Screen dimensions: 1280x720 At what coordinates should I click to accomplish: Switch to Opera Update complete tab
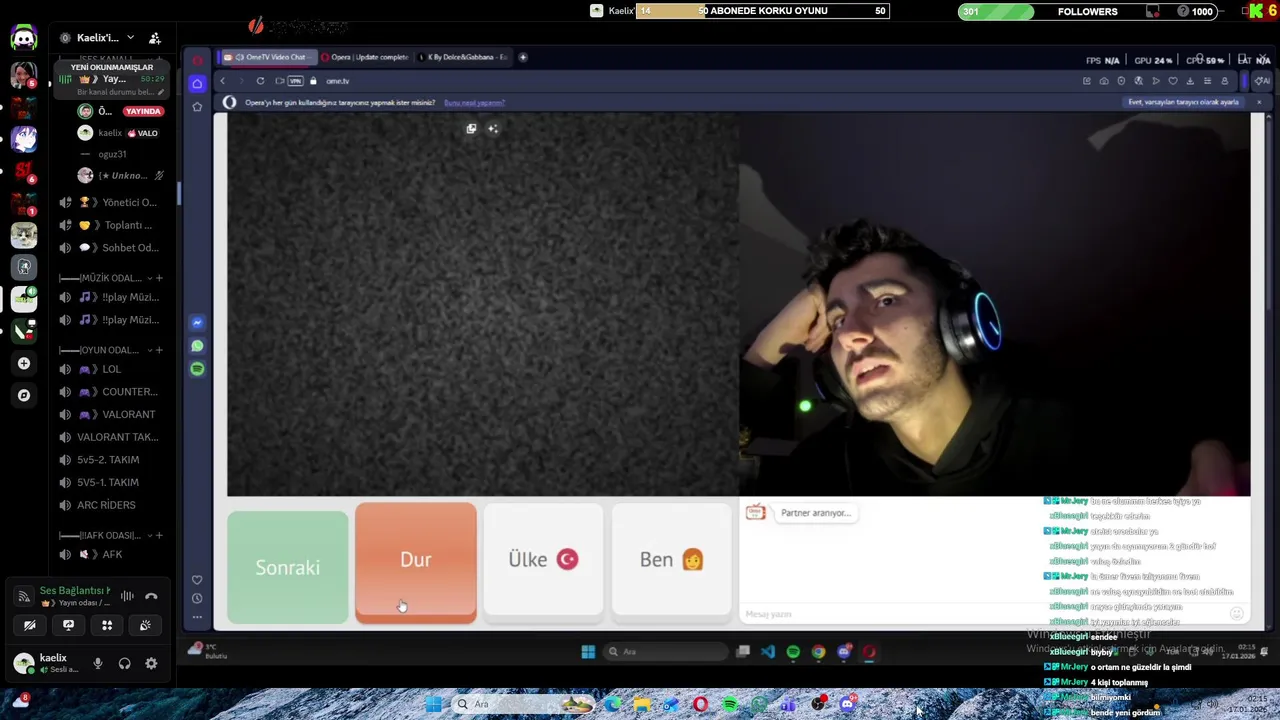pos(366,57)
